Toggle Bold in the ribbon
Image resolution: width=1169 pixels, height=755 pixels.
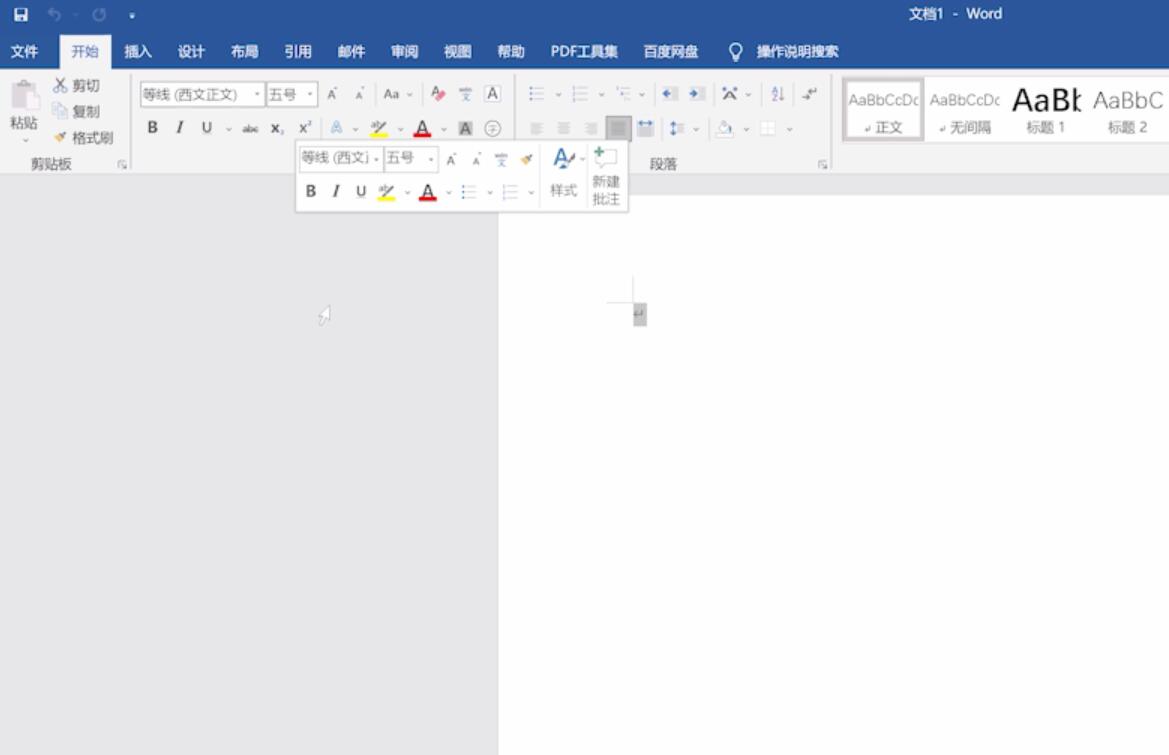coord(152,127)
